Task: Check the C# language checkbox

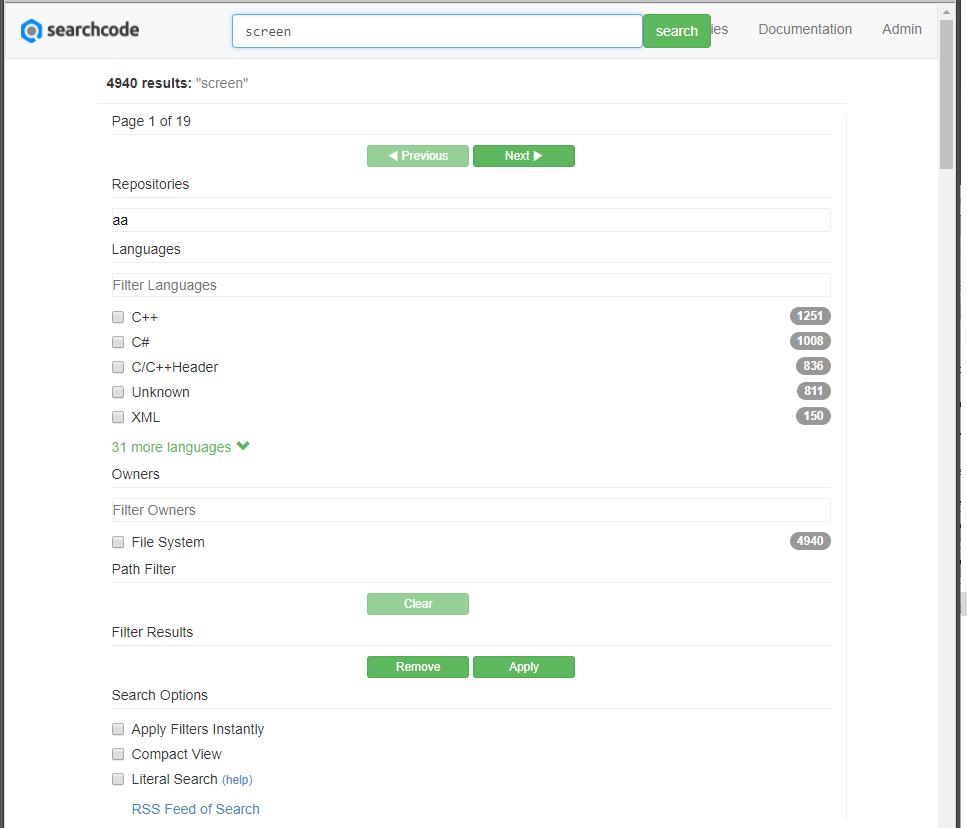Action: coord(118,342)
